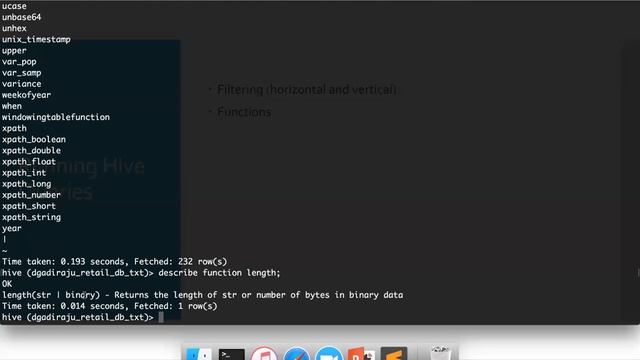640x360 pixels.
Task: Click the 'upper' function name
Action: (14, 51)
